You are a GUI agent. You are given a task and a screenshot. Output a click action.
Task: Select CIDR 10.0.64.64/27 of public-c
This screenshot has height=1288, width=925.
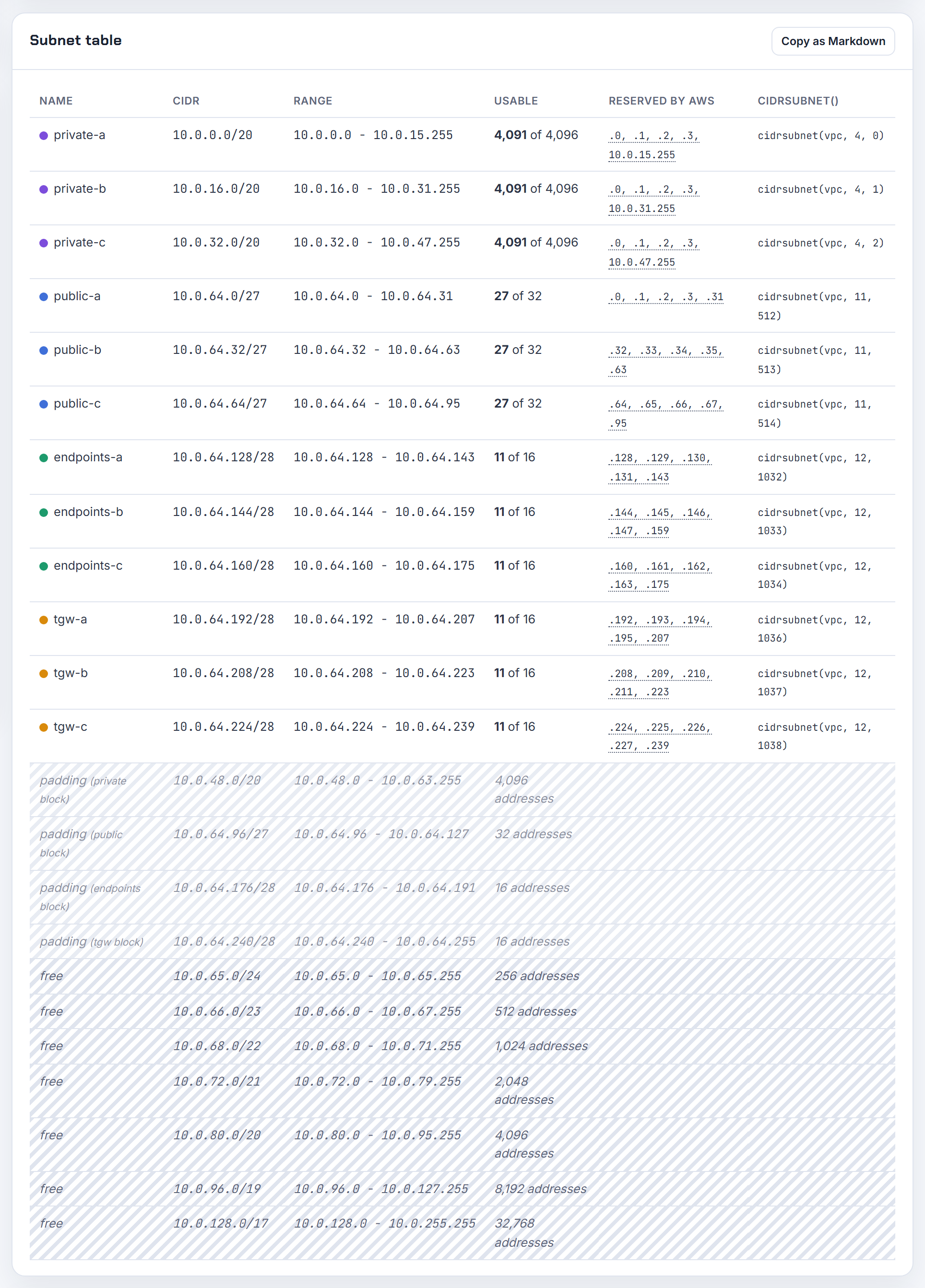pyautogui.click(x=219, y=404)
